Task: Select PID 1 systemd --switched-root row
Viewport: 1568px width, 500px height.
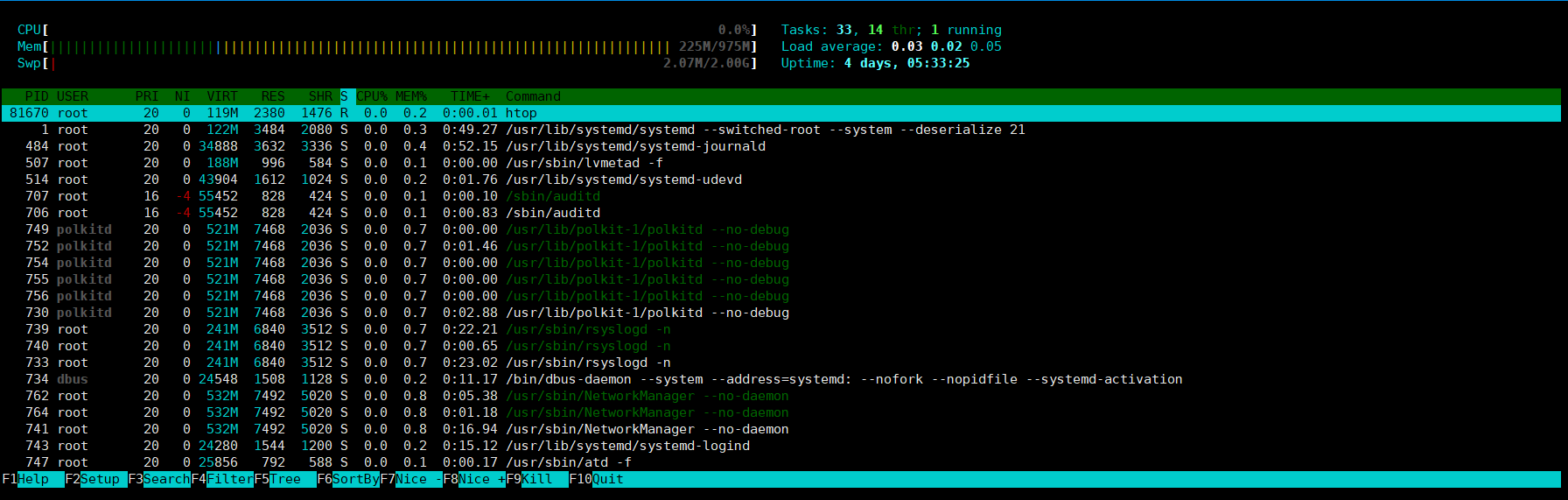Action: (x=781, y=130)
